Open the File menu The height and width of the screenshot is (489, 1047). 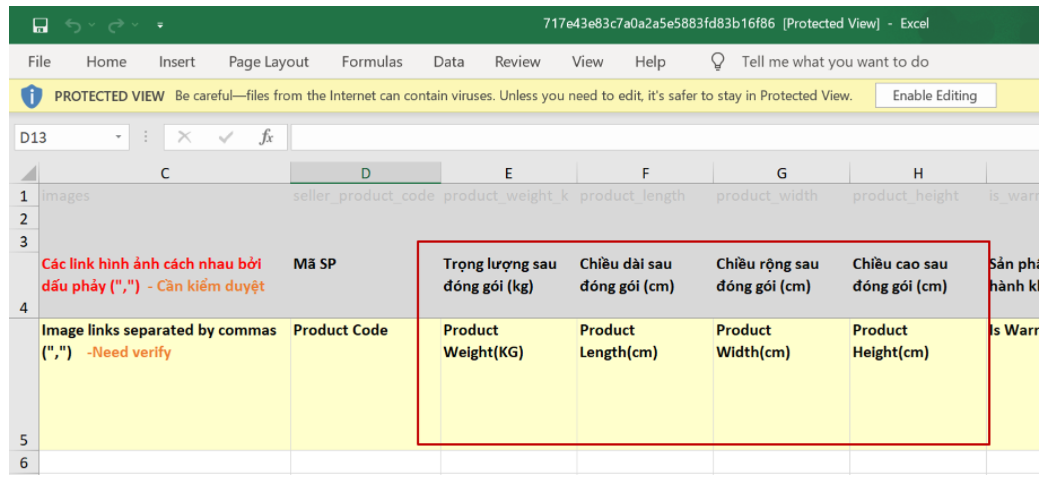click(x=39, y=62)
